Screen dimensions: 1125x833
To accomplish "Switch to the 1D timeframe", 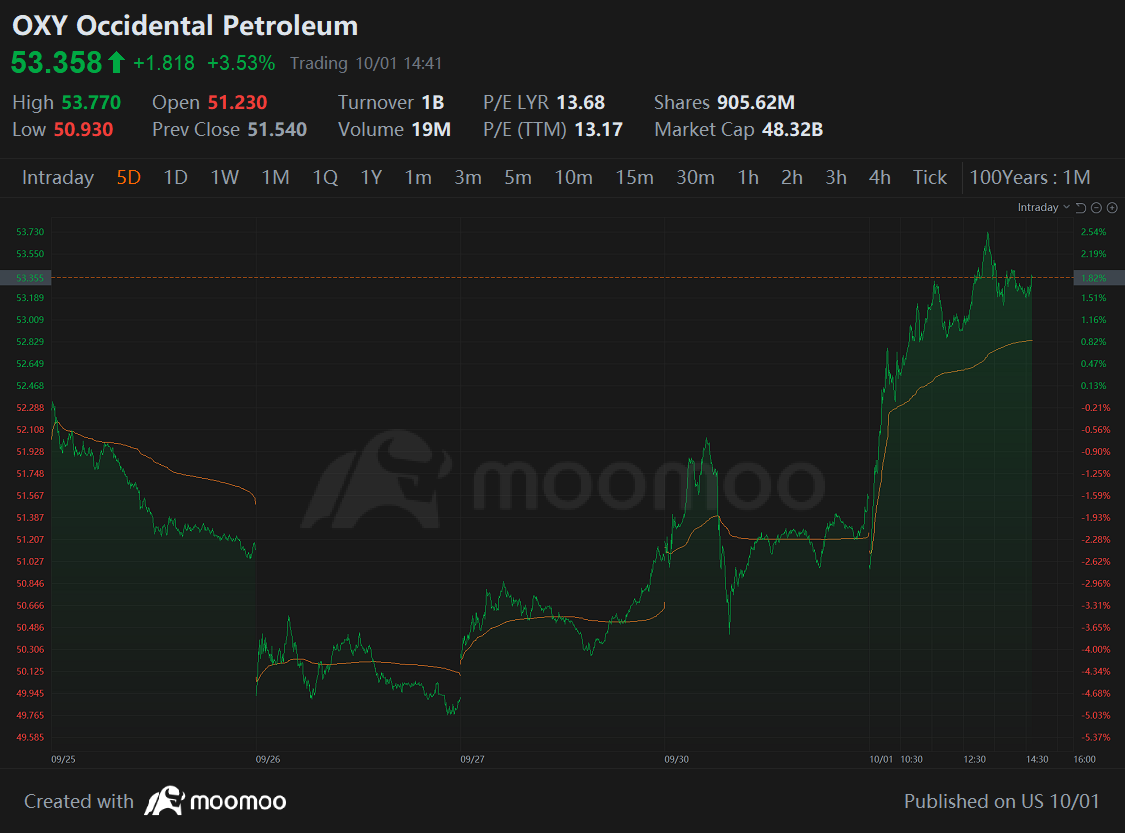I will [176, 177].
